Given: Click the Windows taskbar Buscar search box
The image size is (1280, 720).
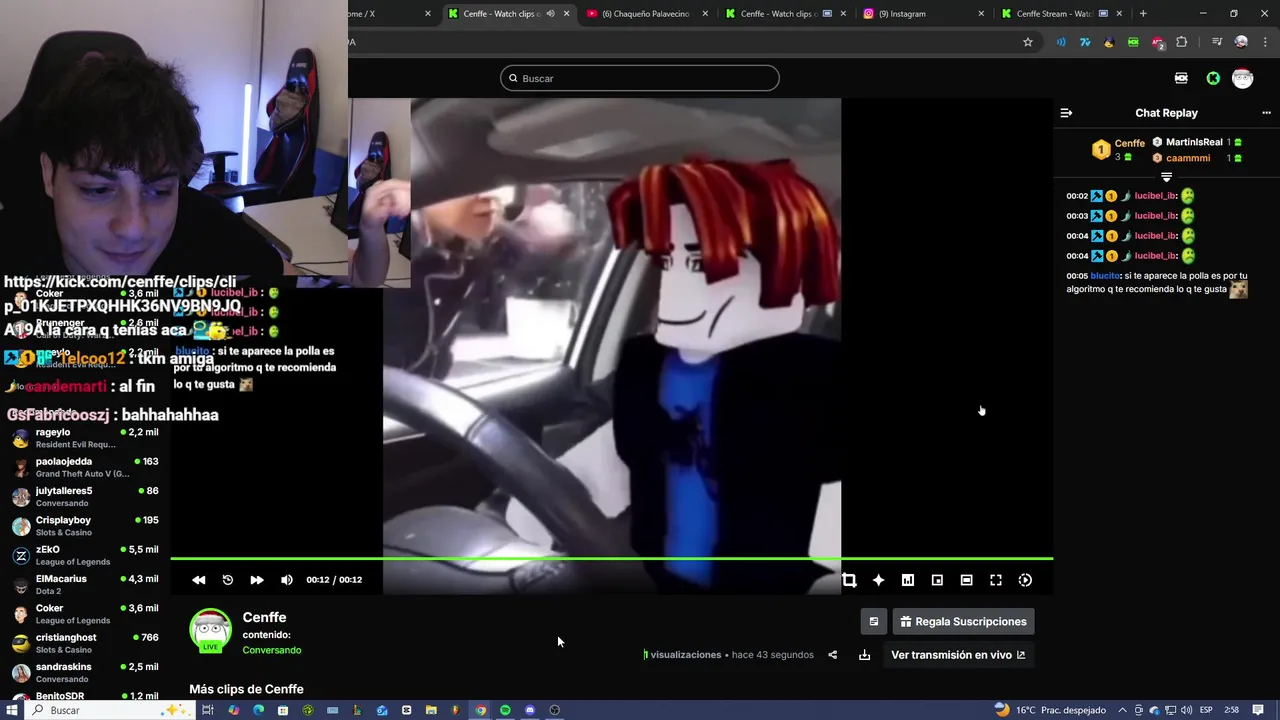Looking at the screenshot, I should tap(110, 710).
